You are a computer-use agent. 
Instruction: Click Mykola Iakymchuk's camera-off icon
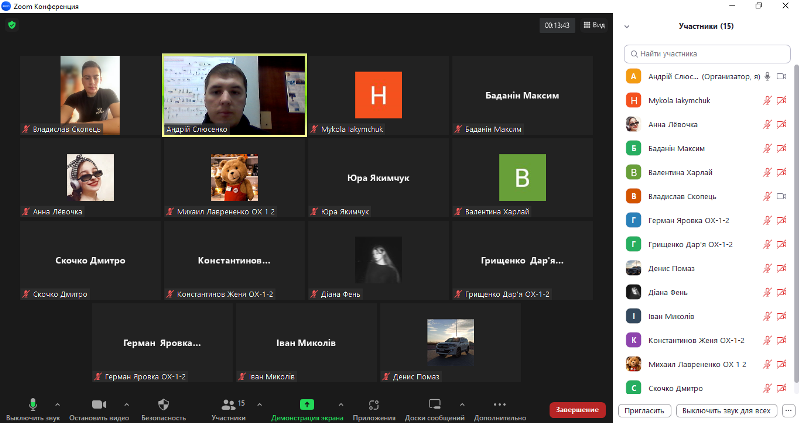pos(782,101)
